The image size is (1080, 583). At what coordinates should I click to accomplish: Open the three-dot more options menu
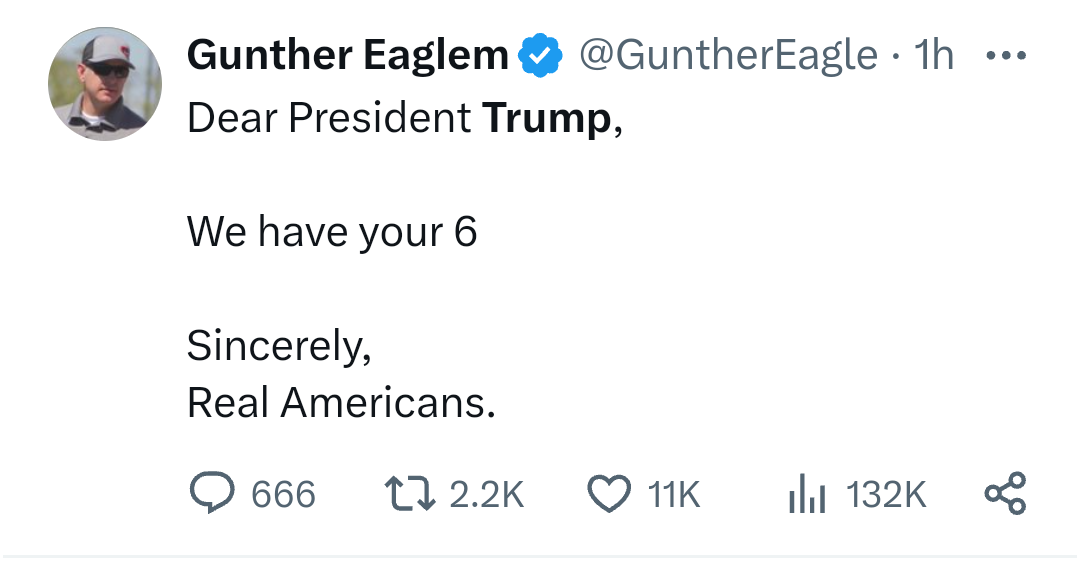(1006, 55)
